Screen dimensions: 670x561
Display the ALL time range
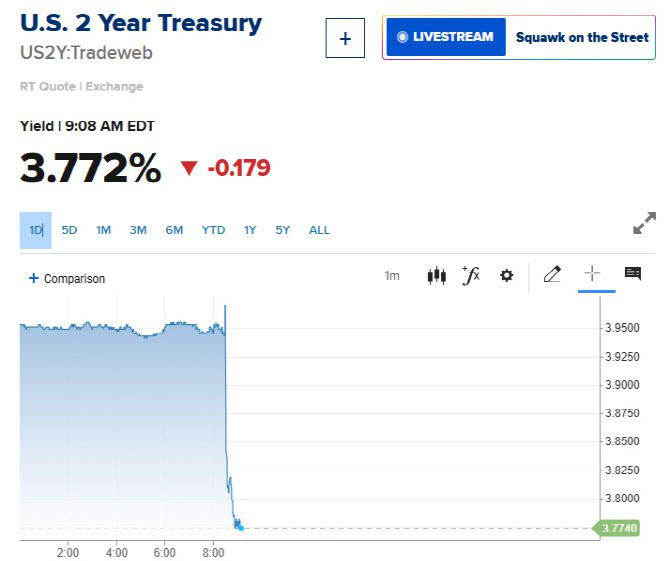(319, 230)
